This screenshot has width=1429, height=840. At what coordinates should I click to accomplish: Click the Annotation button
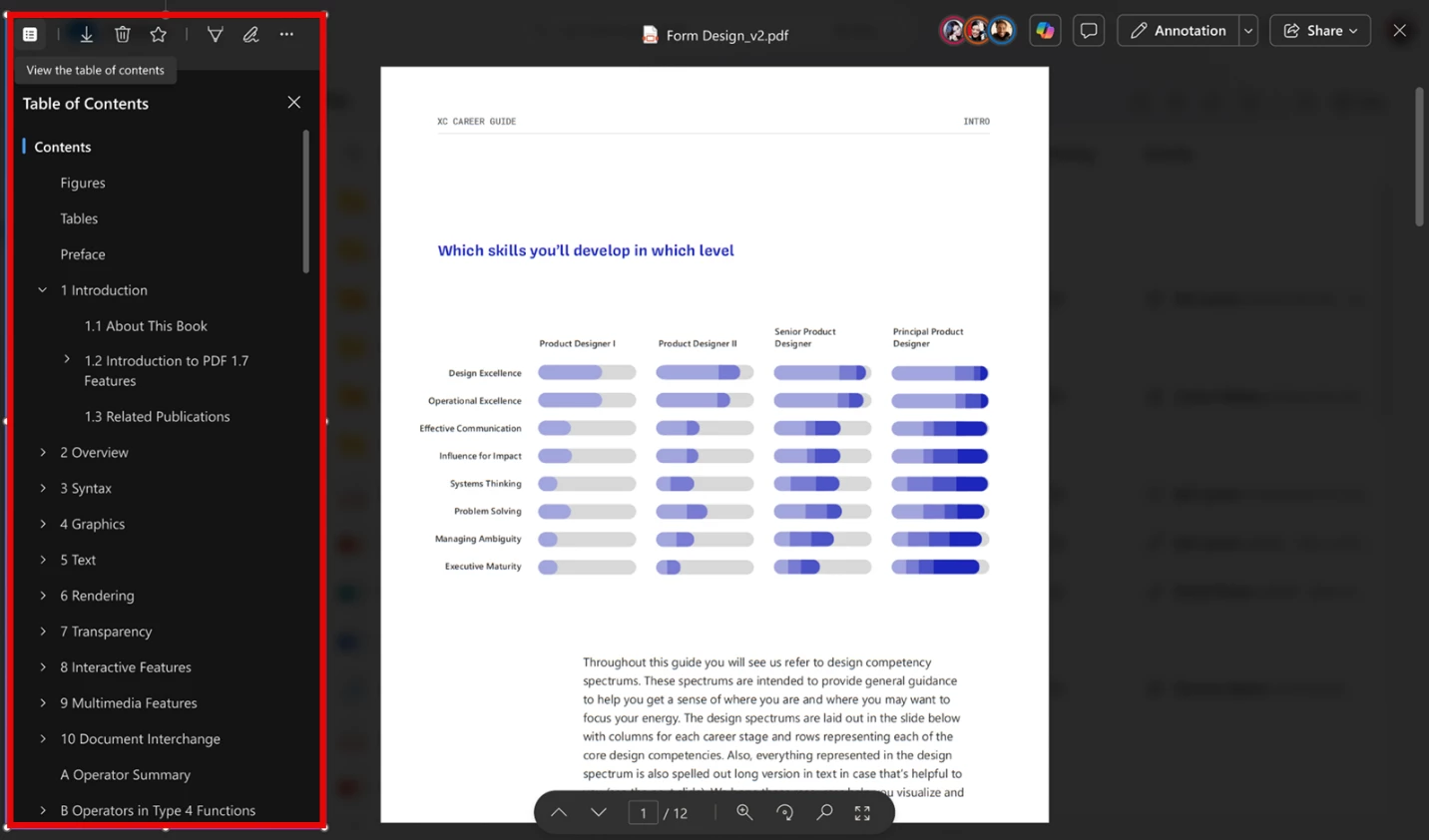click(x=1179, y=31)
